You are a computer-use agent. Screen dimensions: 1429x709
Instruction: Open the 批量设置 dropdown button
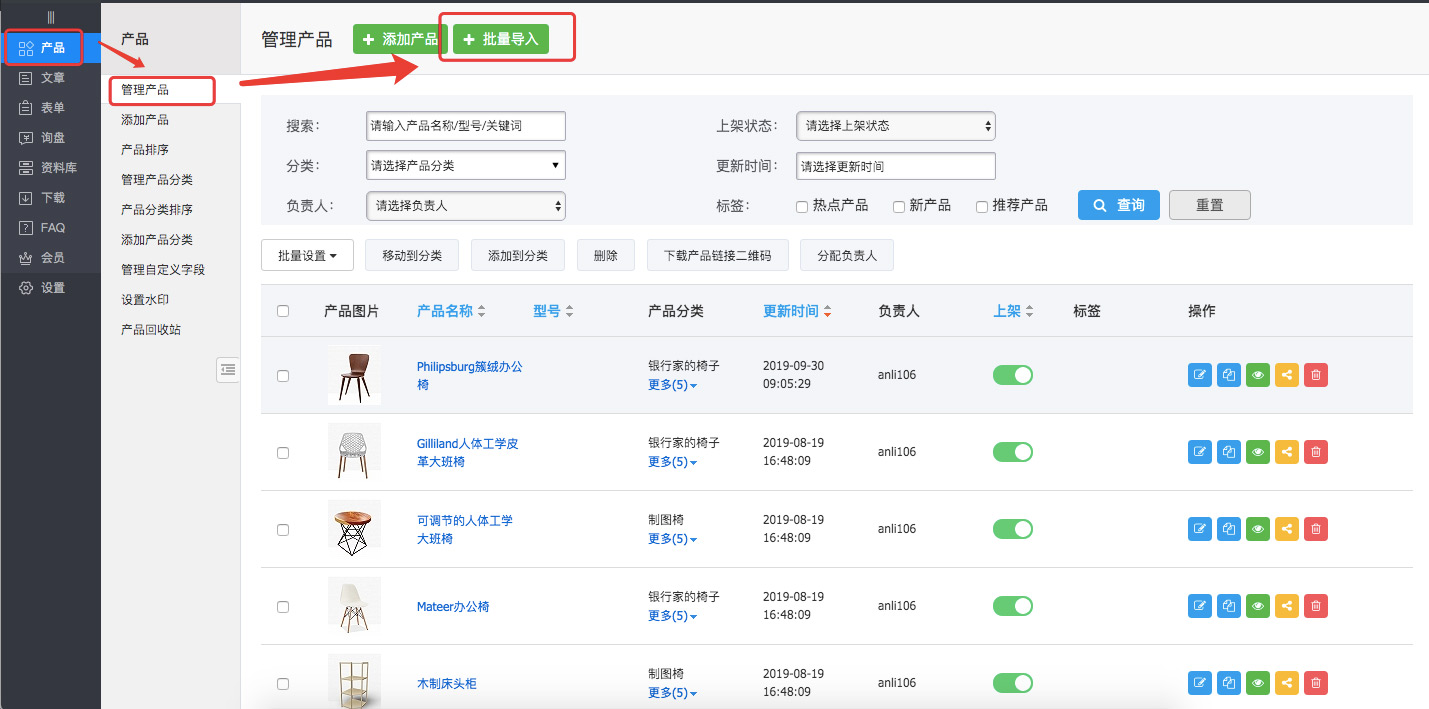point(306,256)
